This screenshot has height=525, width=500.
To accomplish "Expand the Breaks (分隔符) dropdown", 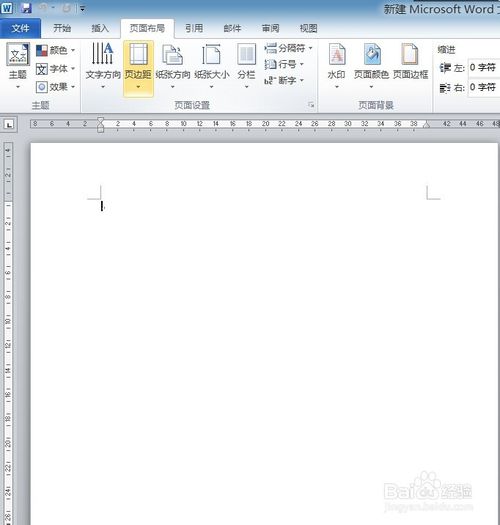I will pos(289,48).
